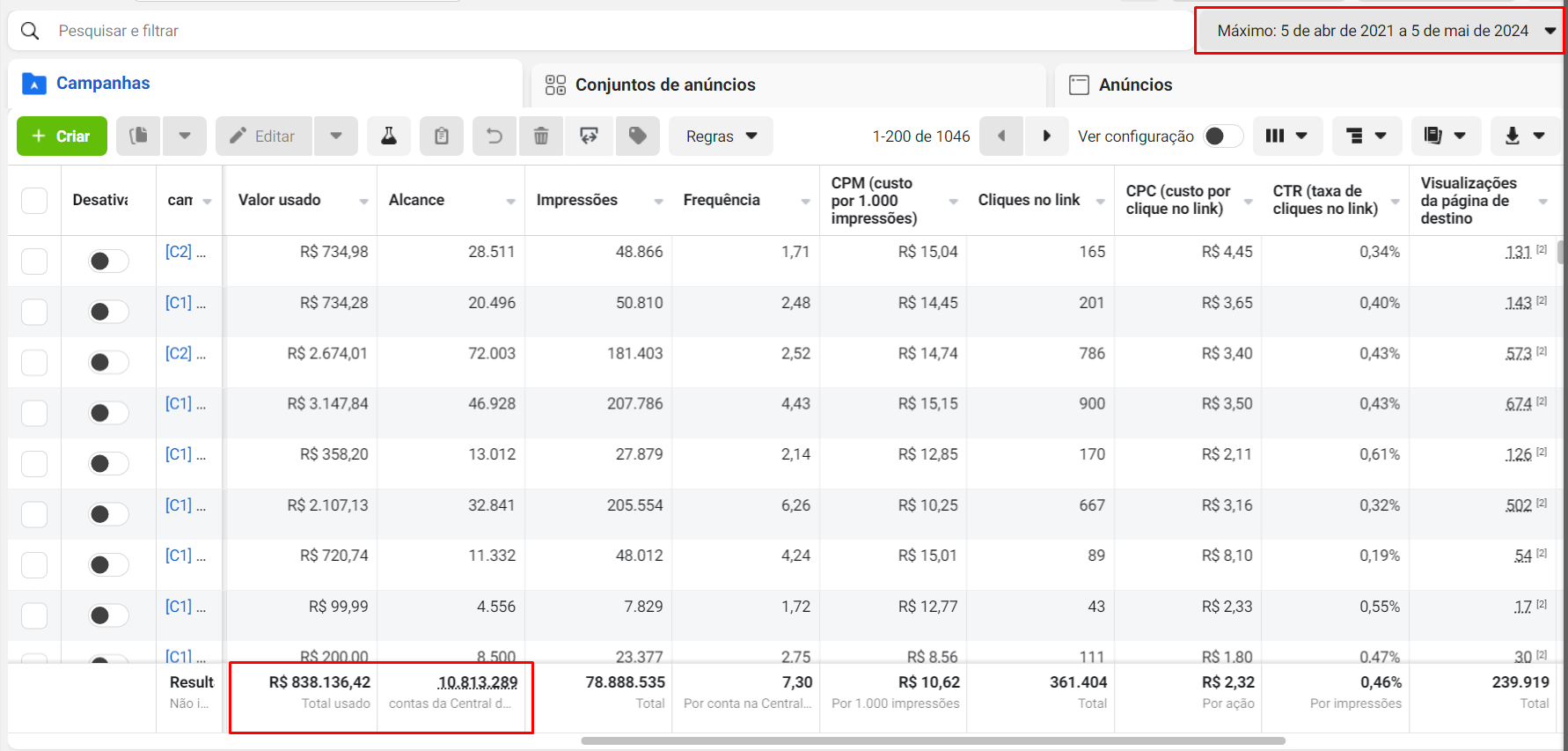
Task: Click the Visualizações da página de destino header
Action: 1469,200
